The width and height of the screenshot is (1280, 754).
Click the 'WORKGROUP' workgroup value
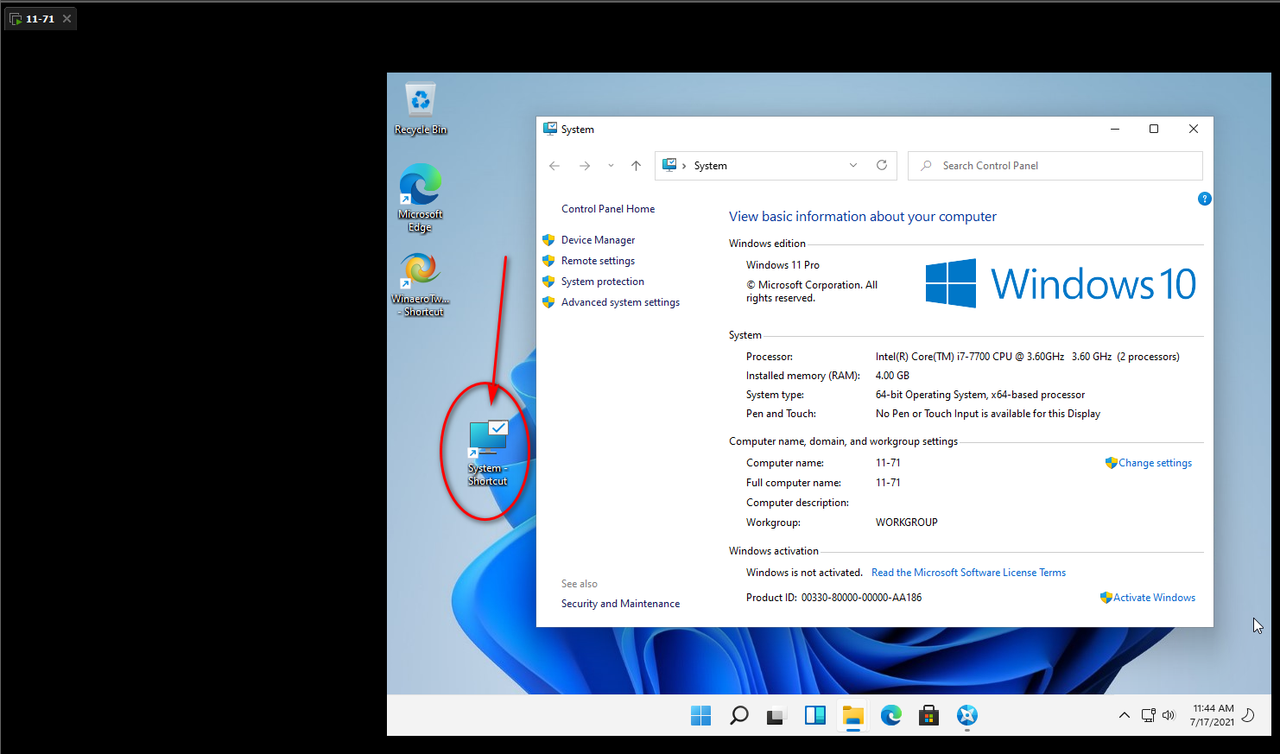(906, 522)
